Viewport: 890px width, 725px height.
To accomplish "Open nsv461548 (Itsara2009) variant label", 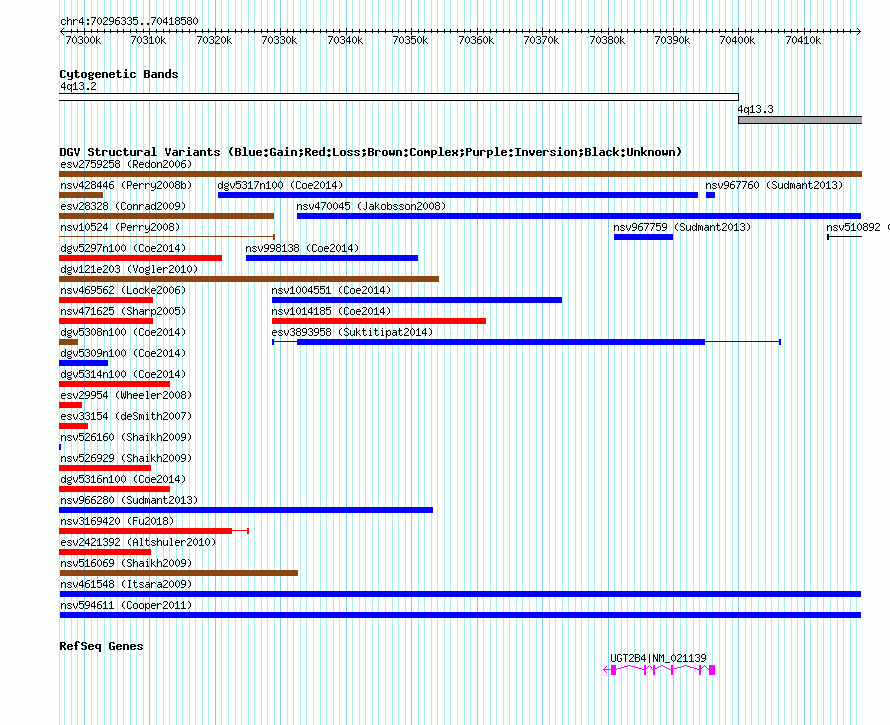I will (126, 584).
